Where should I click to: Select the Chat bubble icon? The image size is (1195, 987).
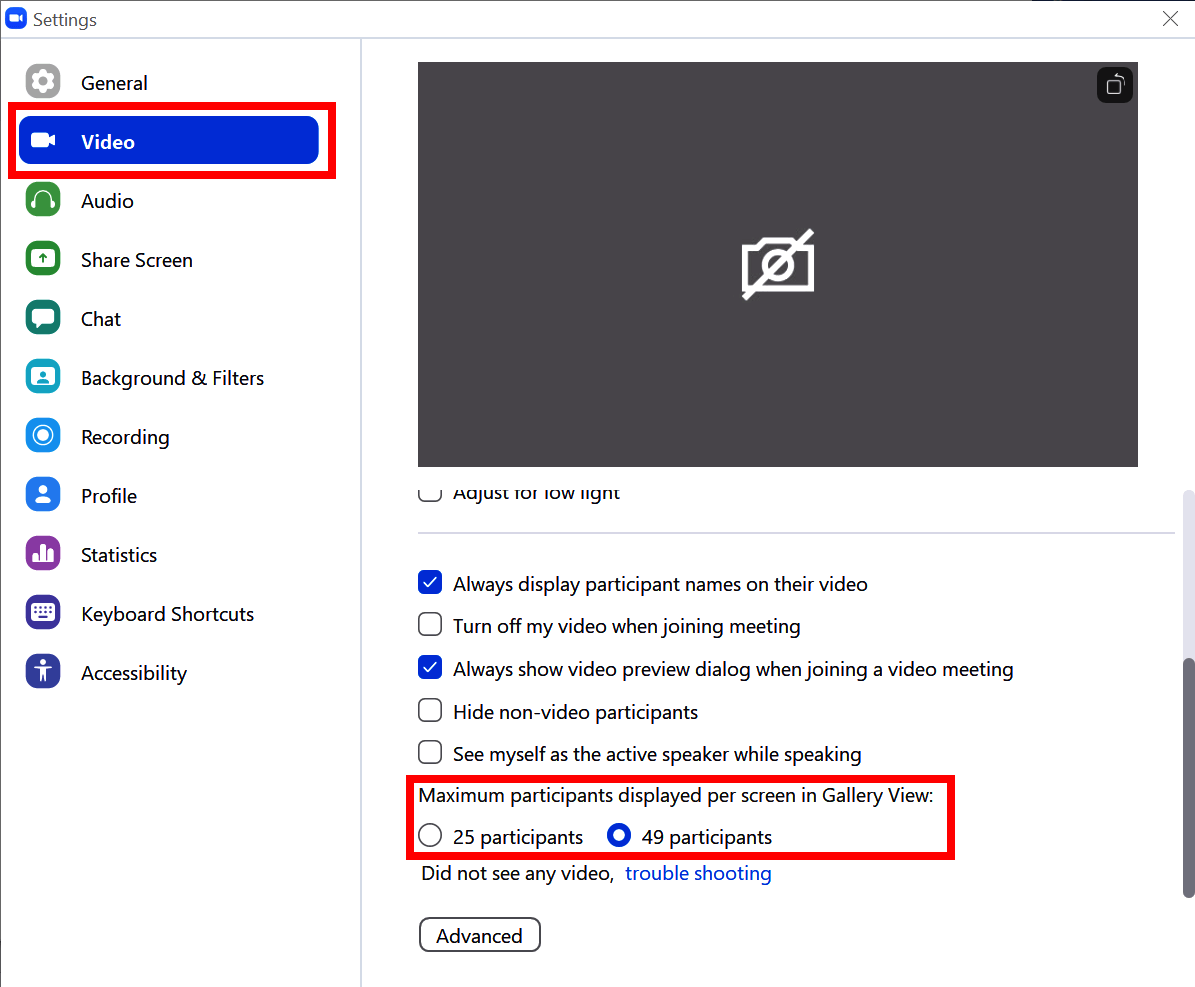tap(43, 318)
